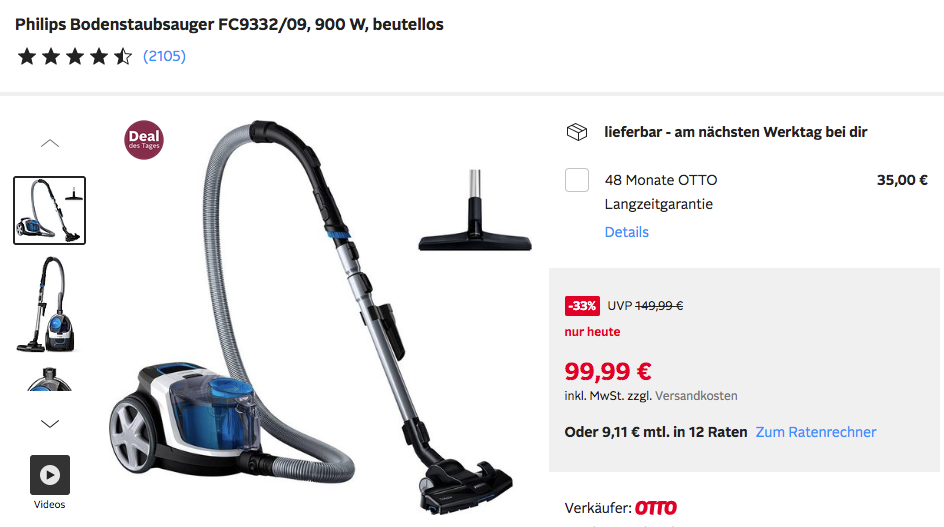Click the first rating star

point(26,57)
